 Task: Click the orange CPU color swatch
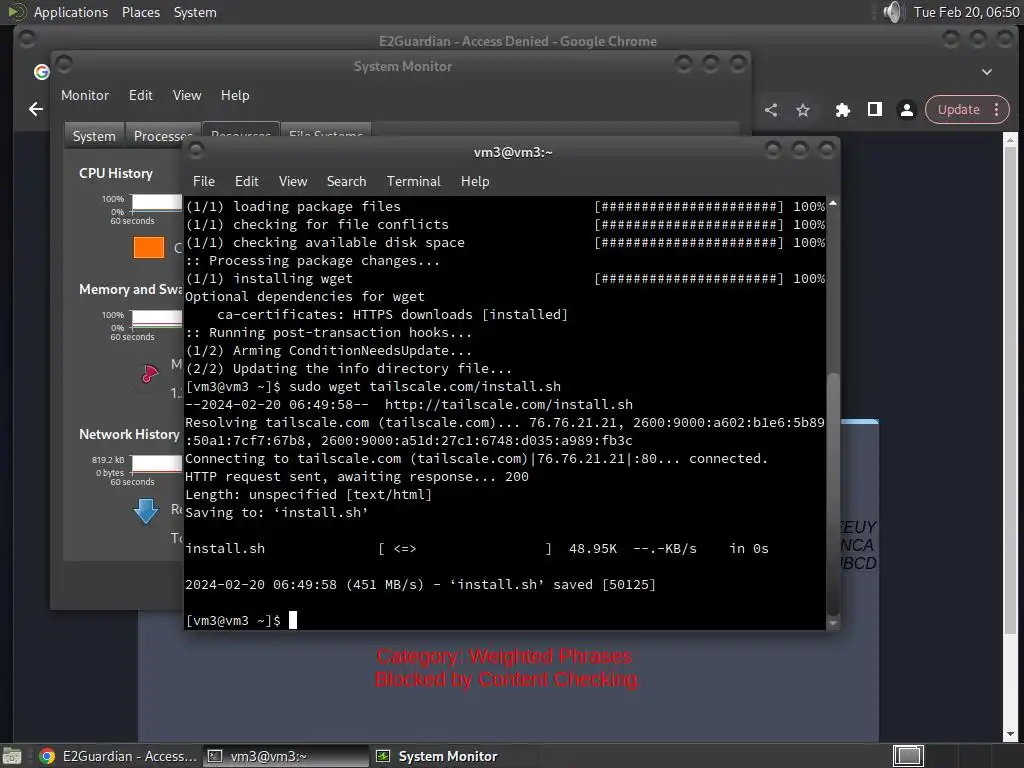point(149,248)
